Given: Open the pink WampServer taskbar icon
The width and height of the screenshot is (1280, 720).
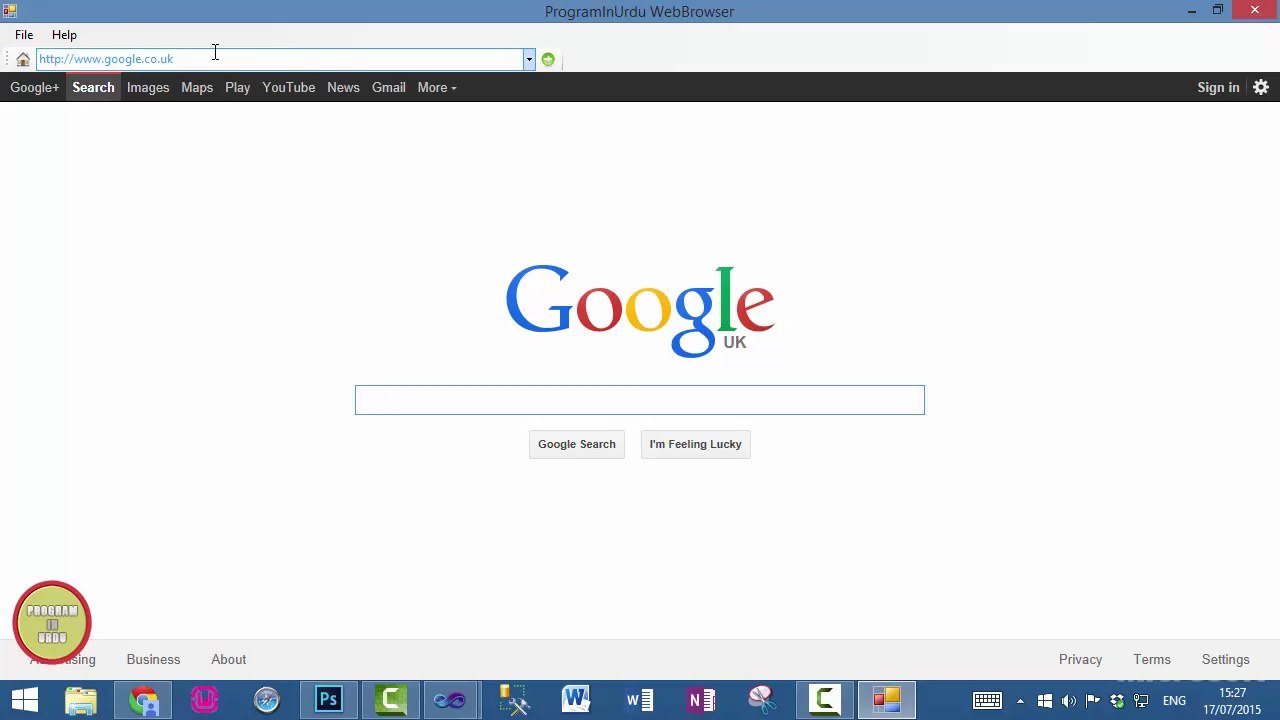Looking at the screenshot, I should point(205,700).
